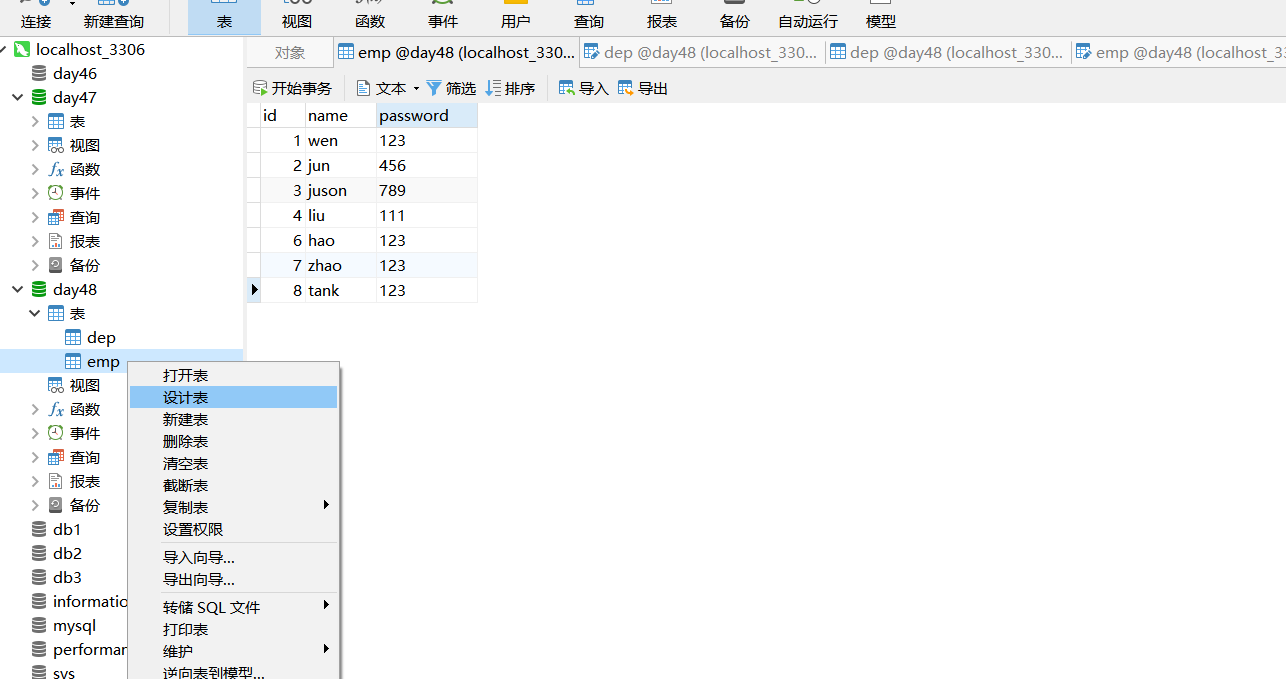1286x679 pixels.
Task: Click the 开始事务 button
Action: [x=292, y=88]
